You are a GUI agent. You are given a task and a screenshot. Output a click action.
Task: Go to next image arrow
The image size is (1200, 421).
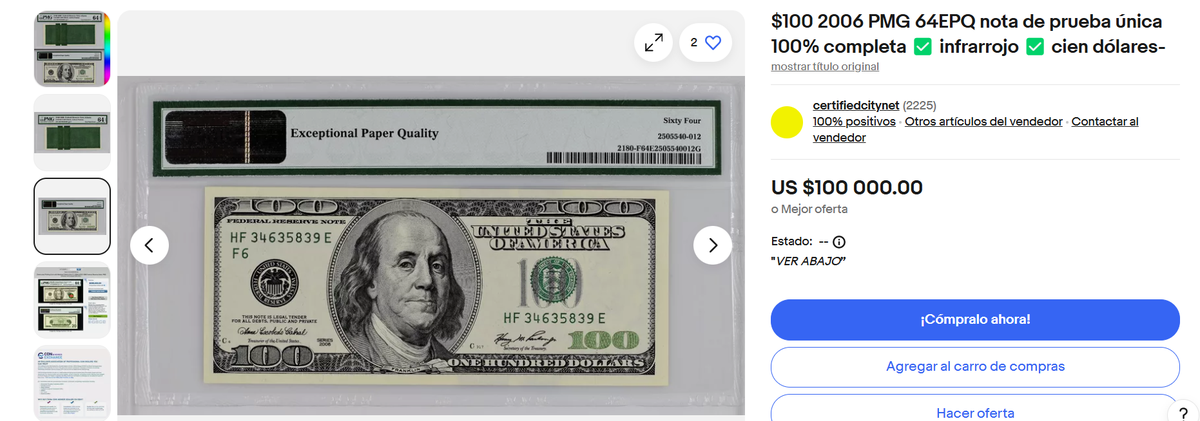click(x=713, y=245)
